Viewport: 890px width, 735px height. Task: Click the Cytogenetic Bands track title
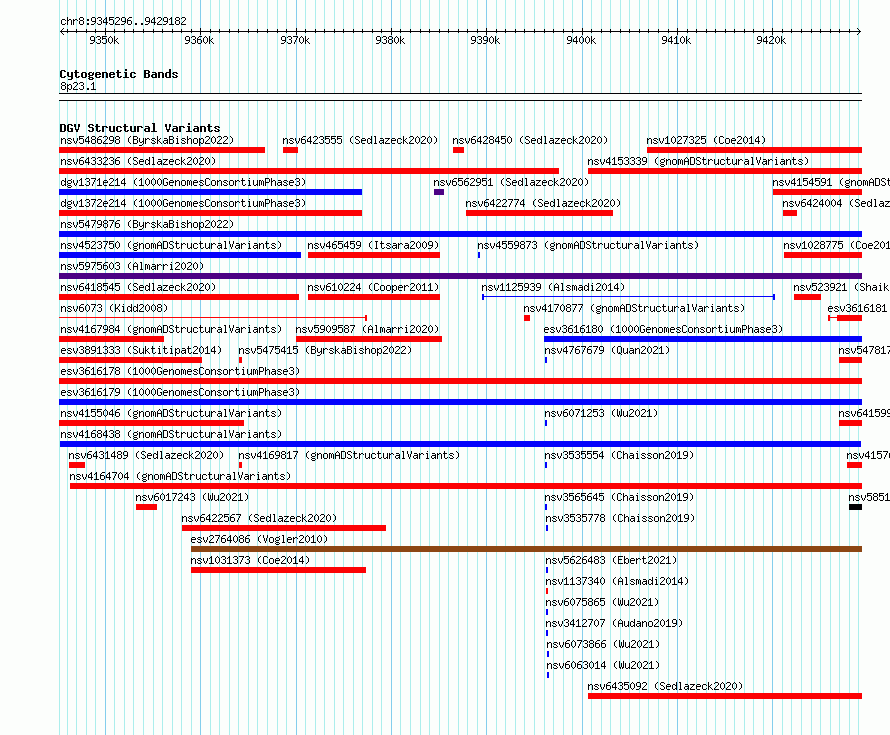tap(119, 74)
